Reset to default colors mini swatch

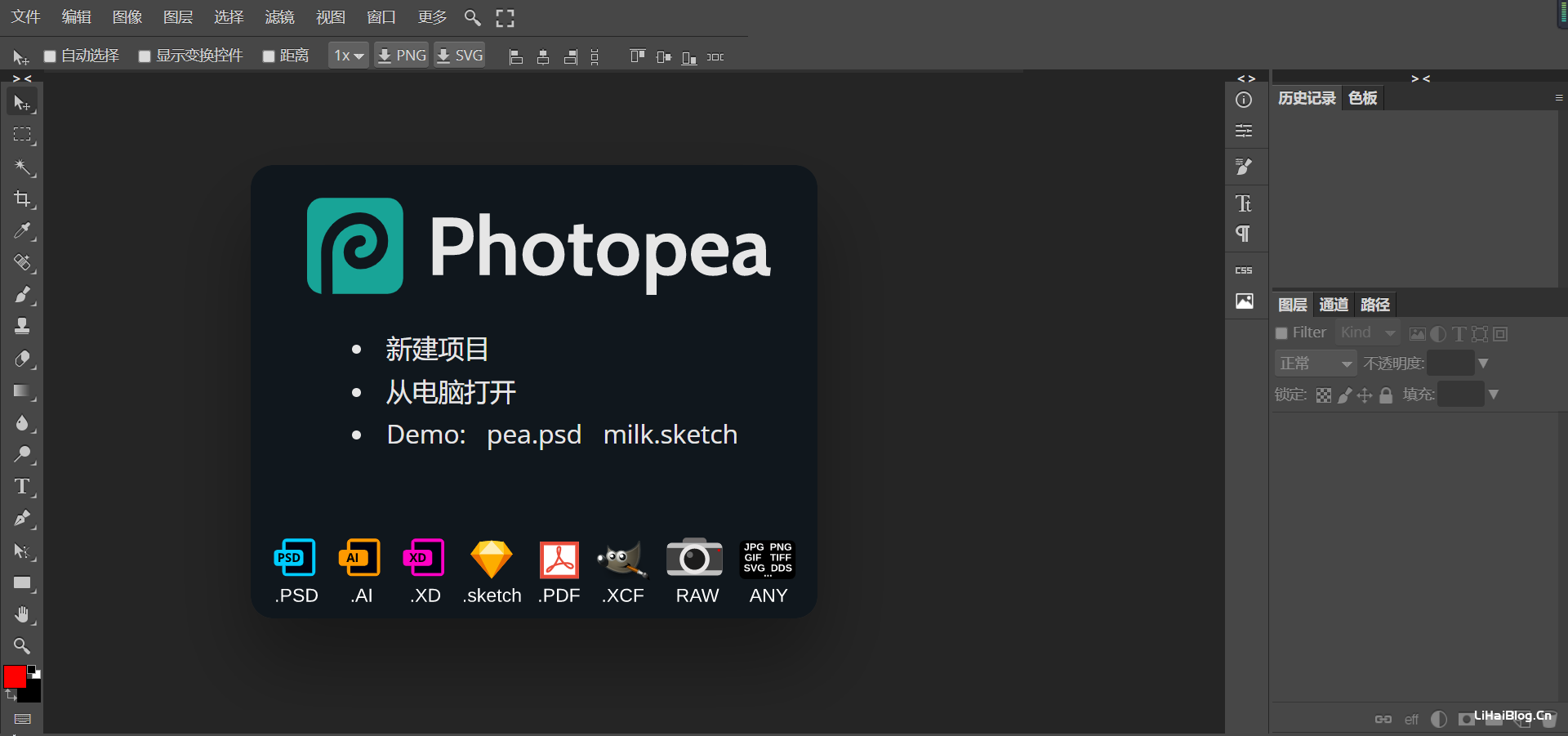[33, 671]
